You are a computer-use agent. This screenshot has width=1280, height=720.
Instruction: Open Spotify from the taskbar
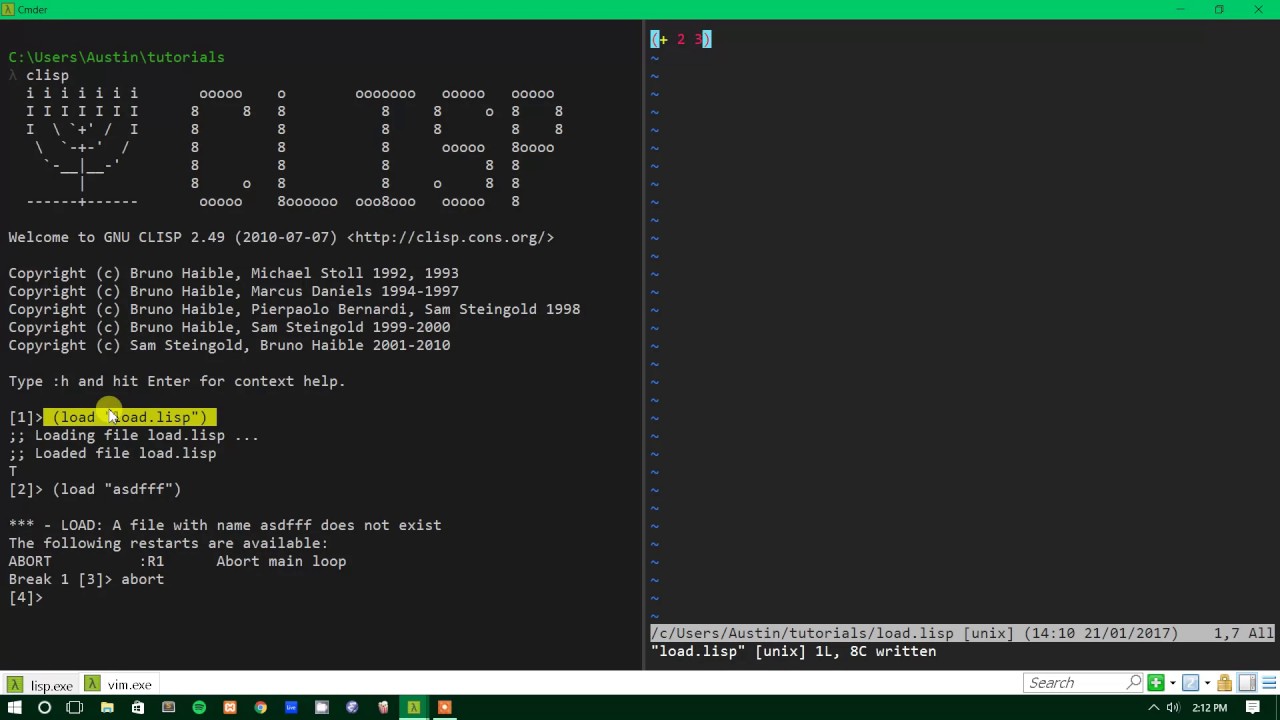tap(199, 708)
